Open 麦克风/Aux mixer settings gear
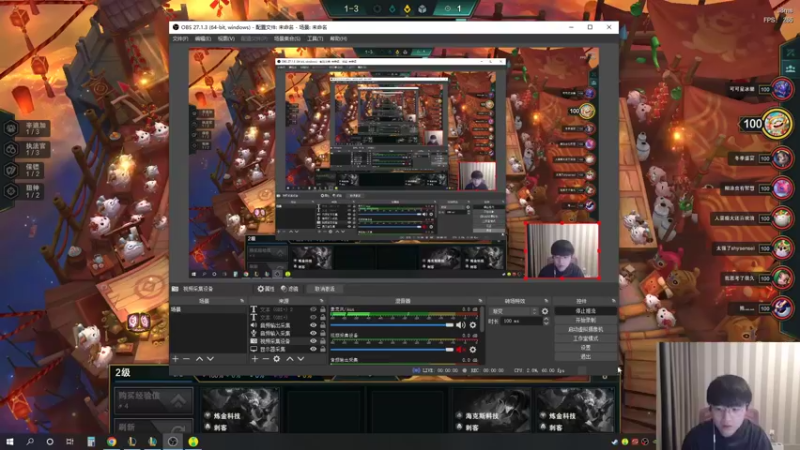 coord(473,325)
